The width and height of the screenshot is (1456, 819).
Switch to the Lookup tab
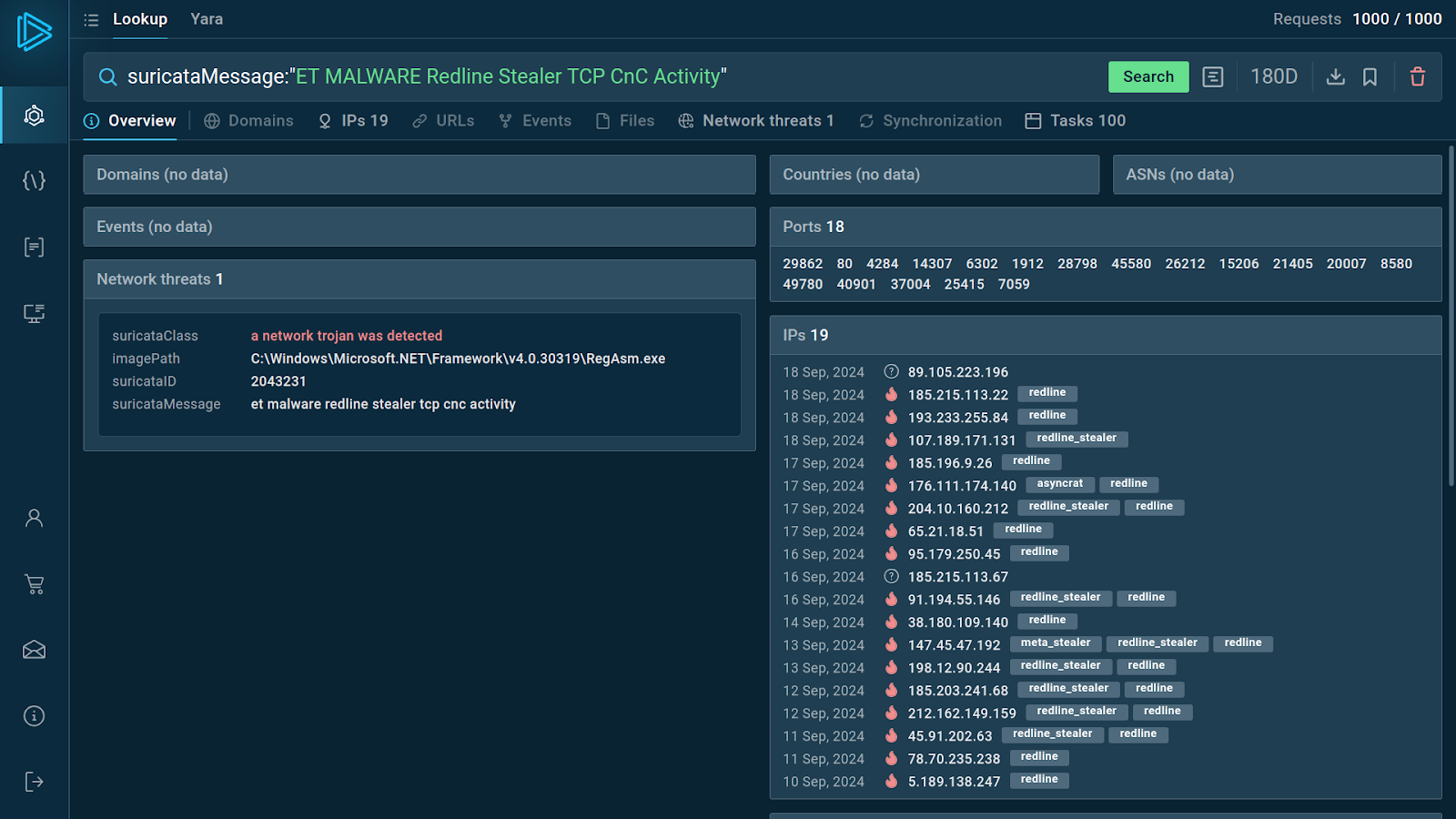140,19
